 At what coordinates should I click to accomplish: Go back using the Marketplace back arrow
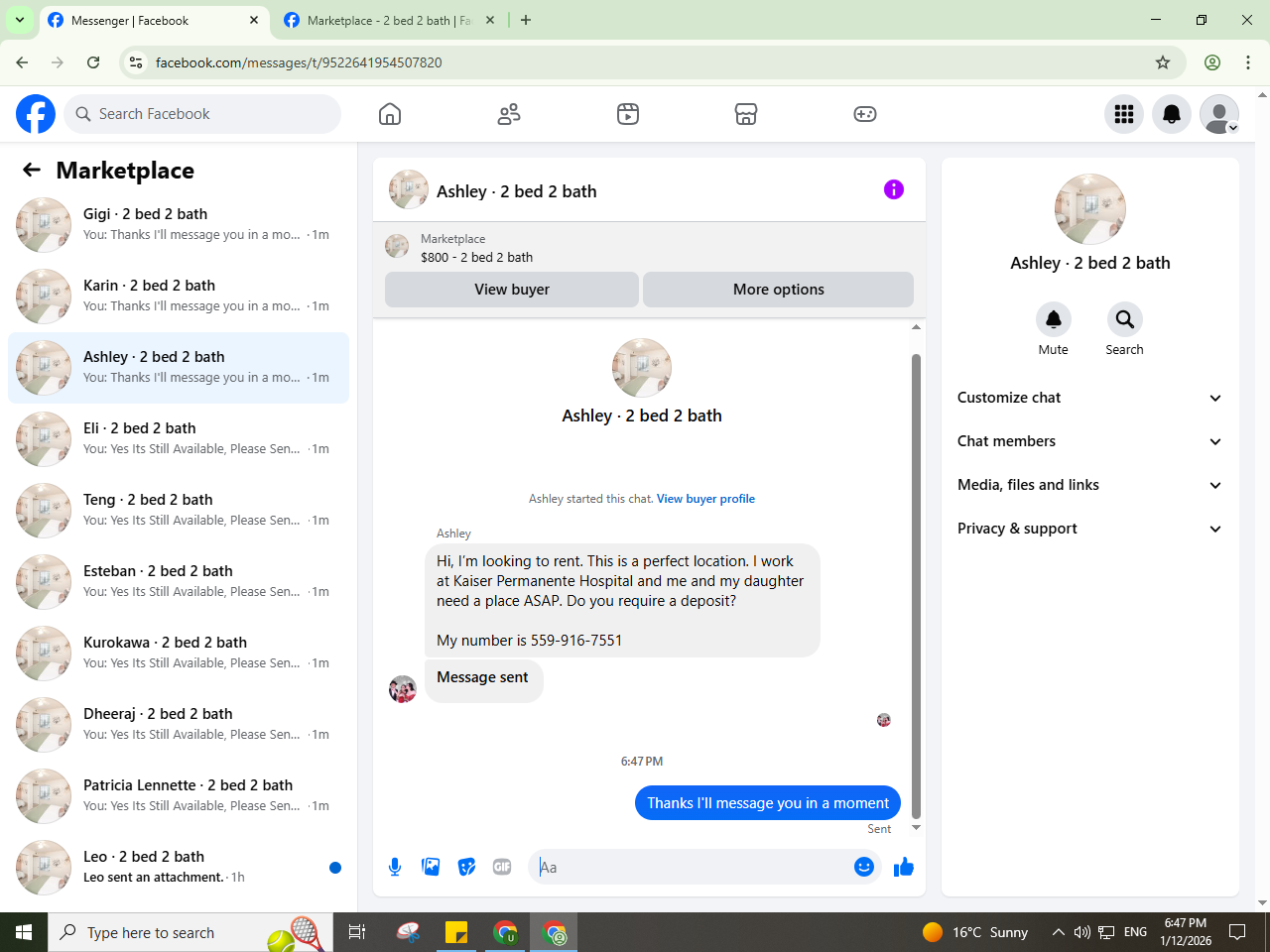[32, 170]
